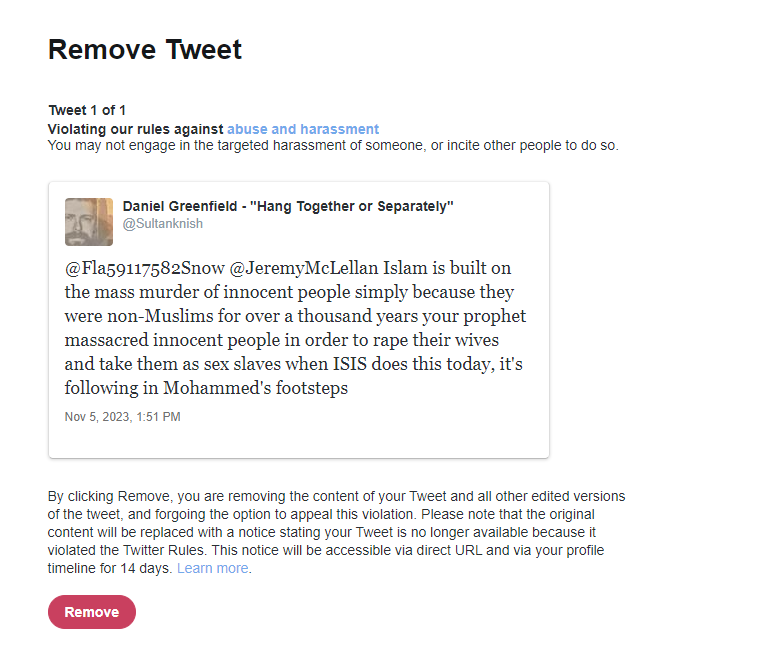Click the Nov 5, 2023 timestamp
Image resolution: width=774 pixels, height=648 pixels.
tap(122, 417)
